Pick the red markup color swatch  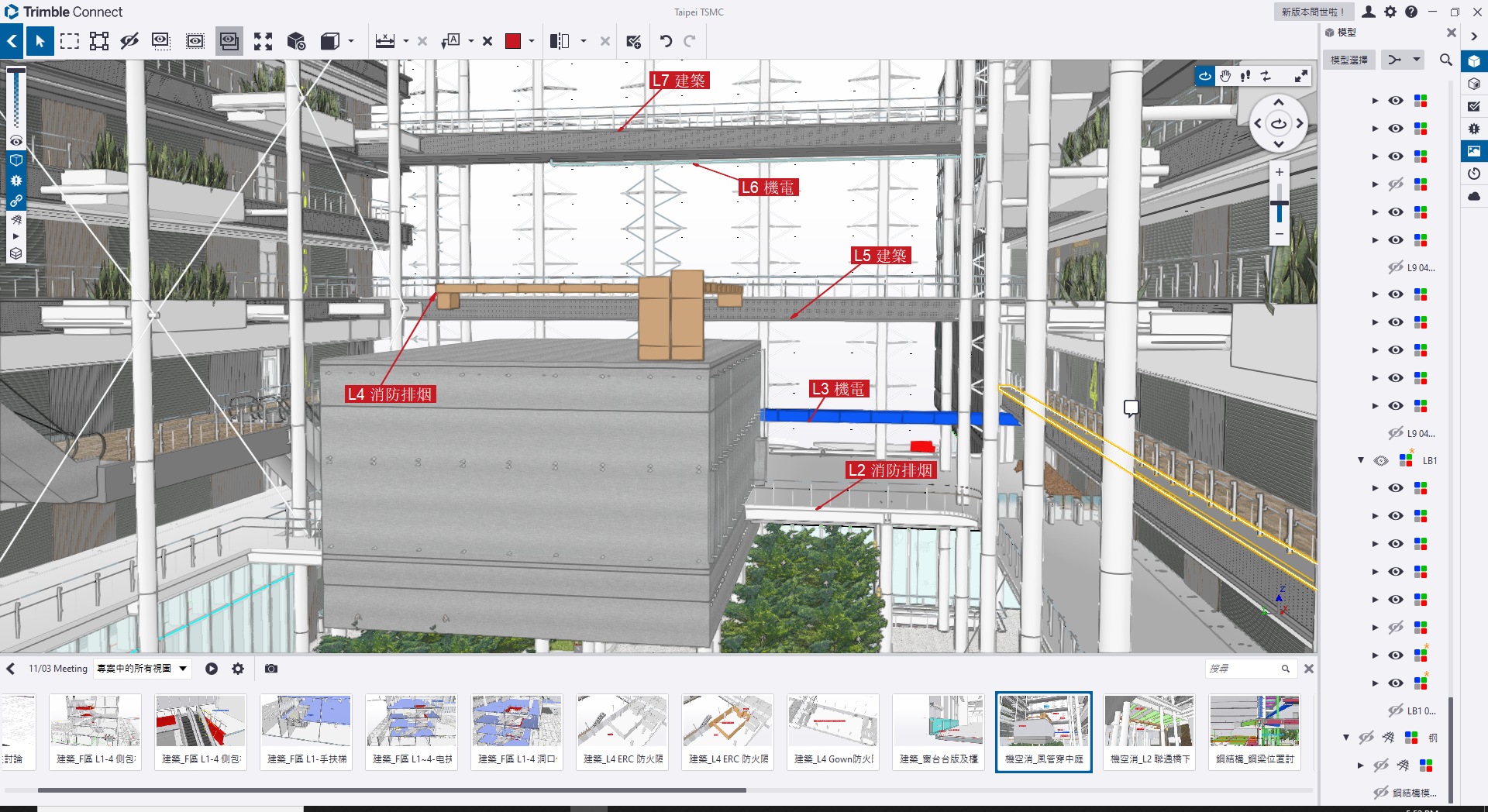[512, 41]
